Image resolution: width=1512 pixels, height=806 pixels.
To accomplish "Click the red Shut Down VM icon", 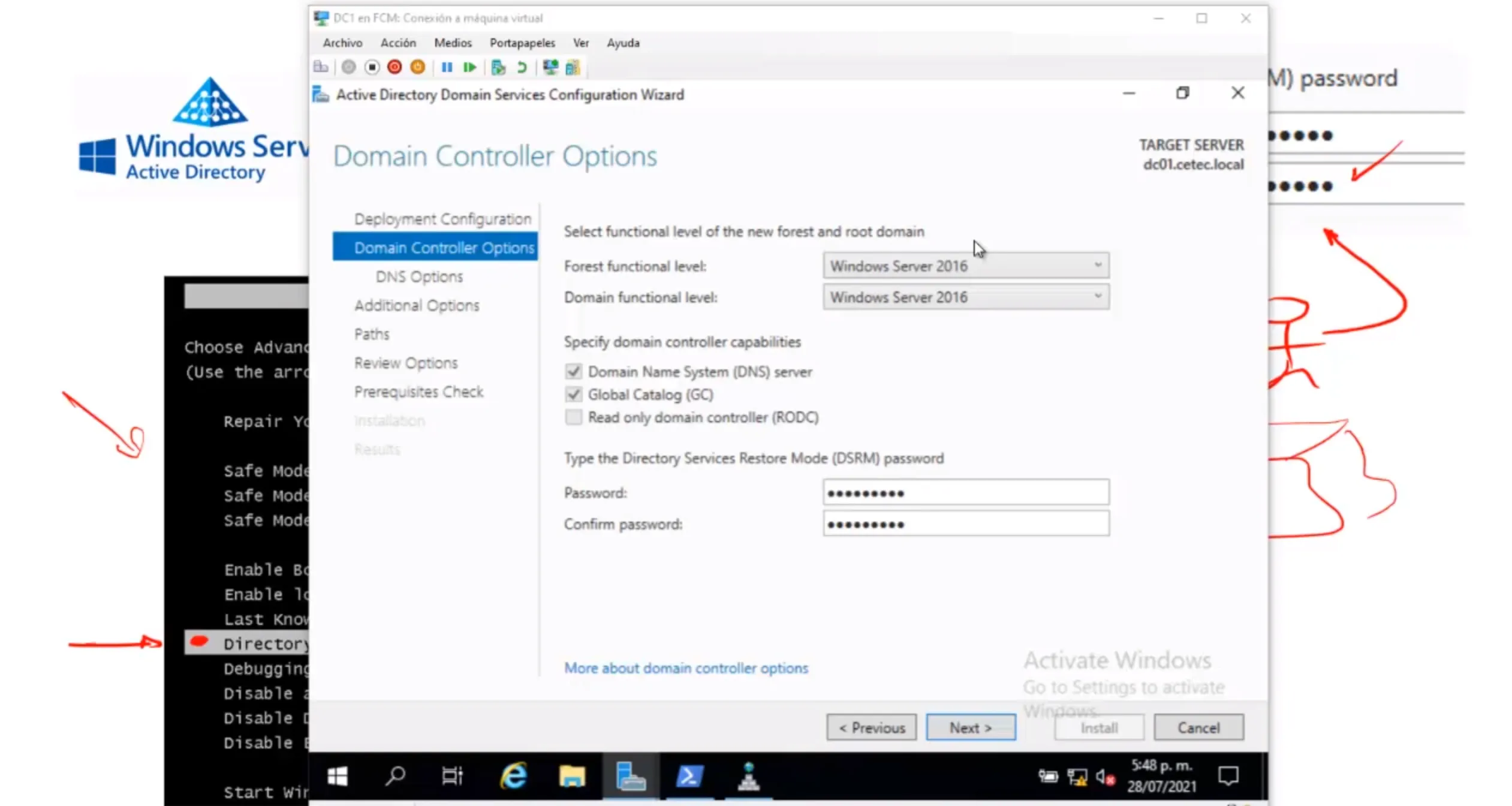I will pyautogui.click(x=394, y=67).
